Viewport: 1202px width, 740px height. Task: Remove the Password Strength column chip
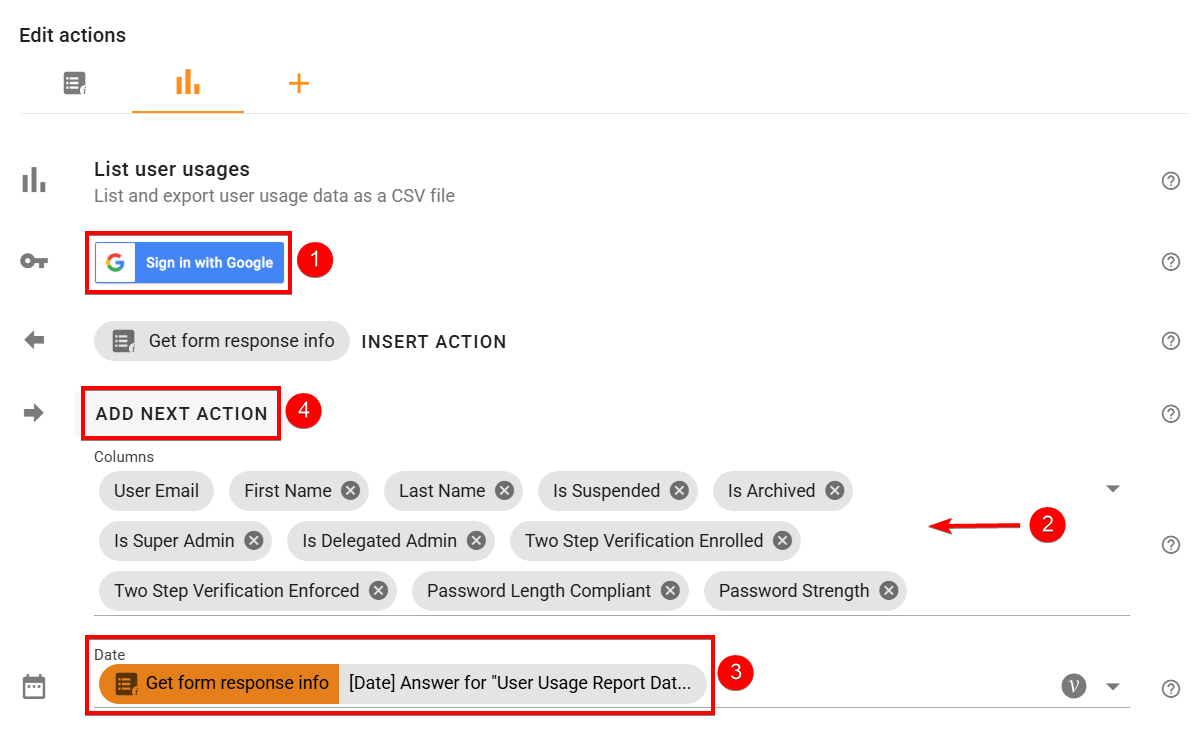click(x=887, y=590)
